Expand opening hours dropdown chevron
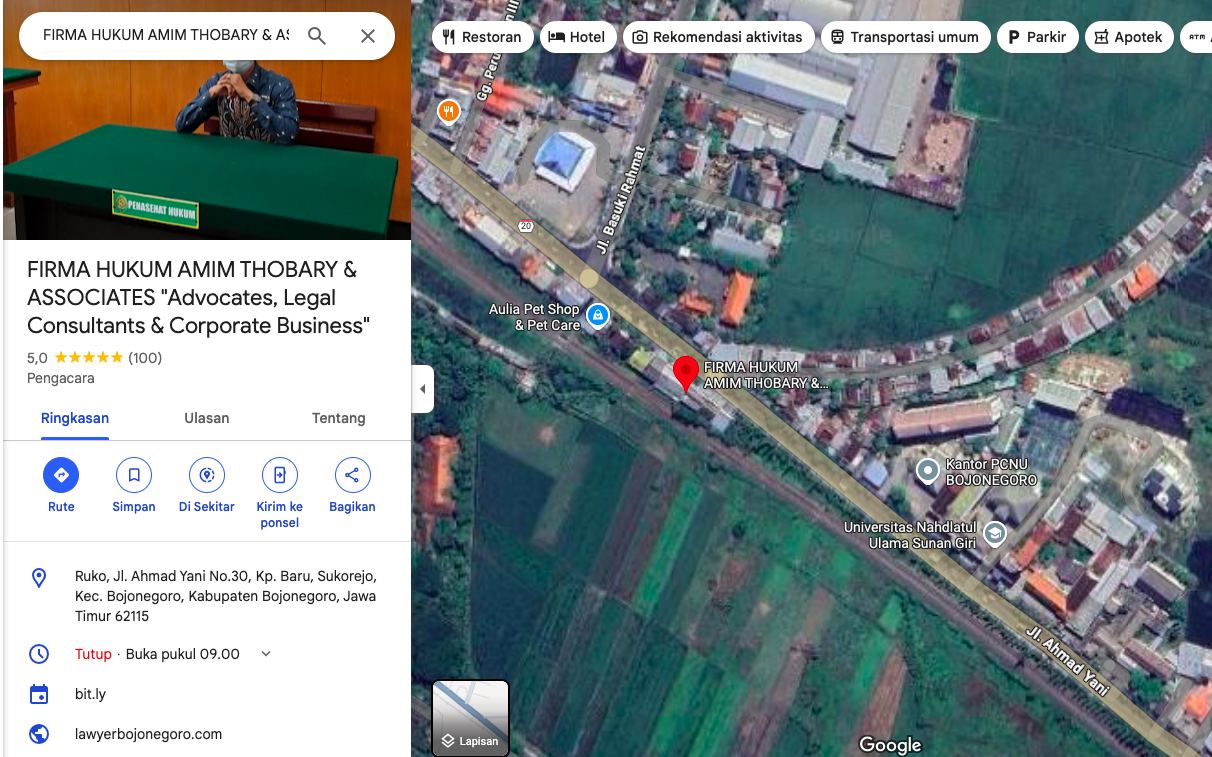The image size is (1212, 757). click(266, 654)
